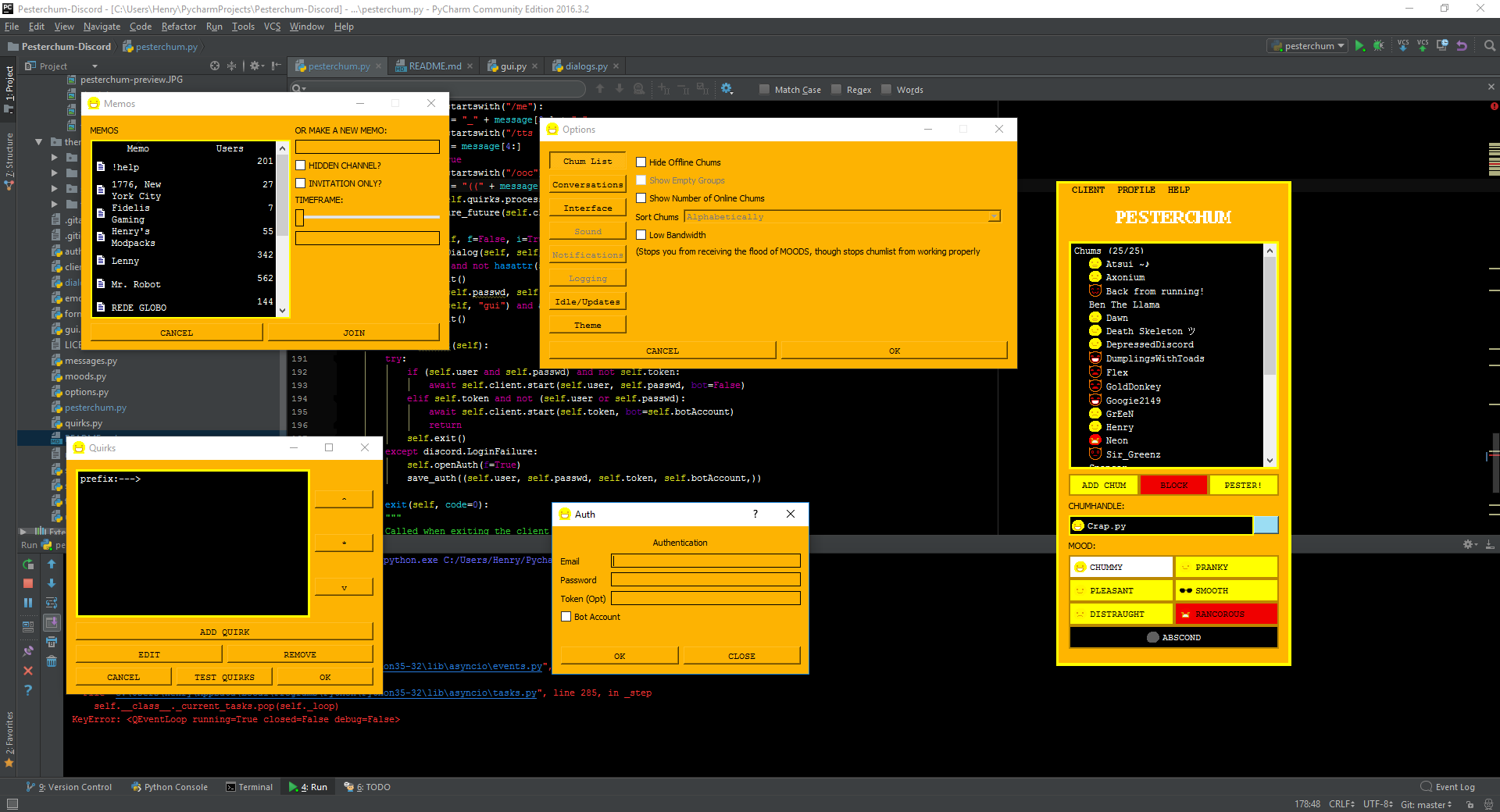Click JOIN button in Memos window
Screen dimensions: 1500x812
point(354,333)
